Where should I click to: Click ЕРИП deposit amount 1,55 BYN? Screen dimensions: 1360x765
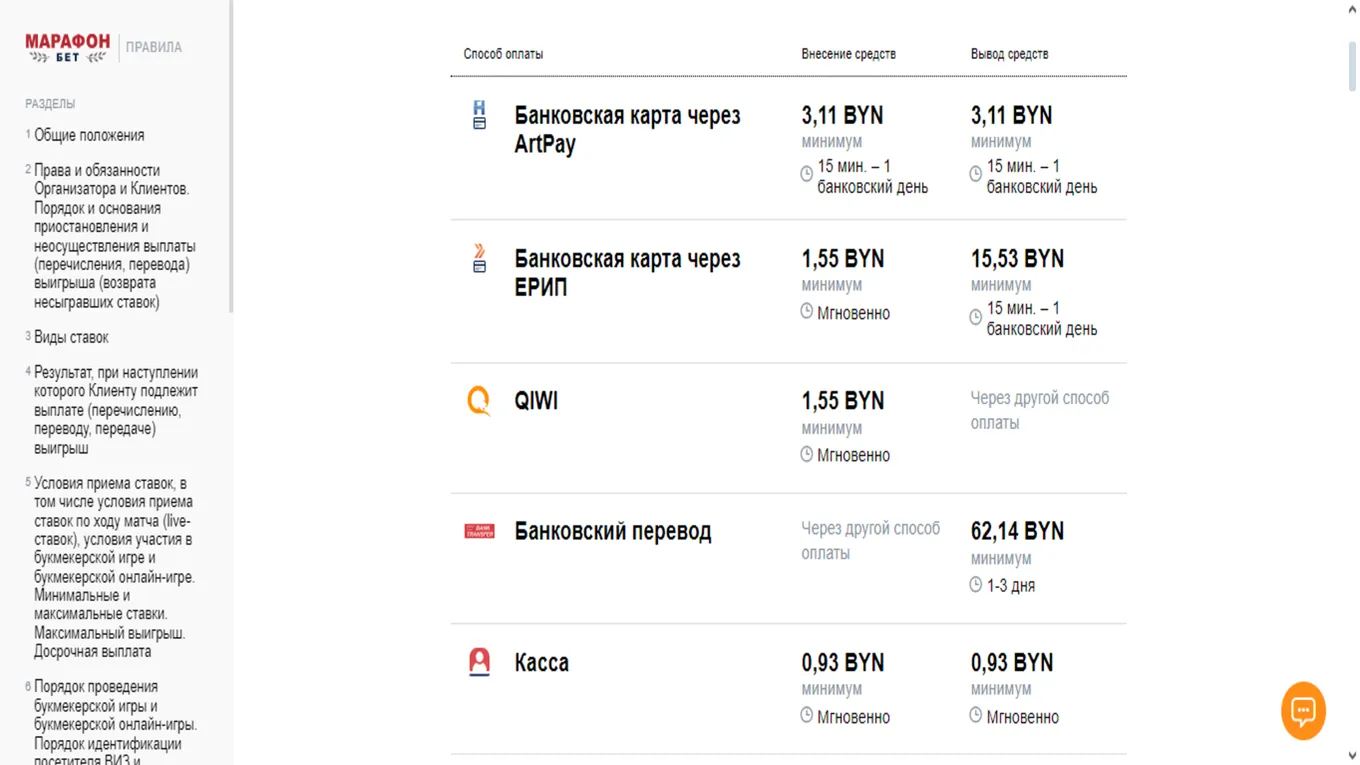(x=842, y=258)
